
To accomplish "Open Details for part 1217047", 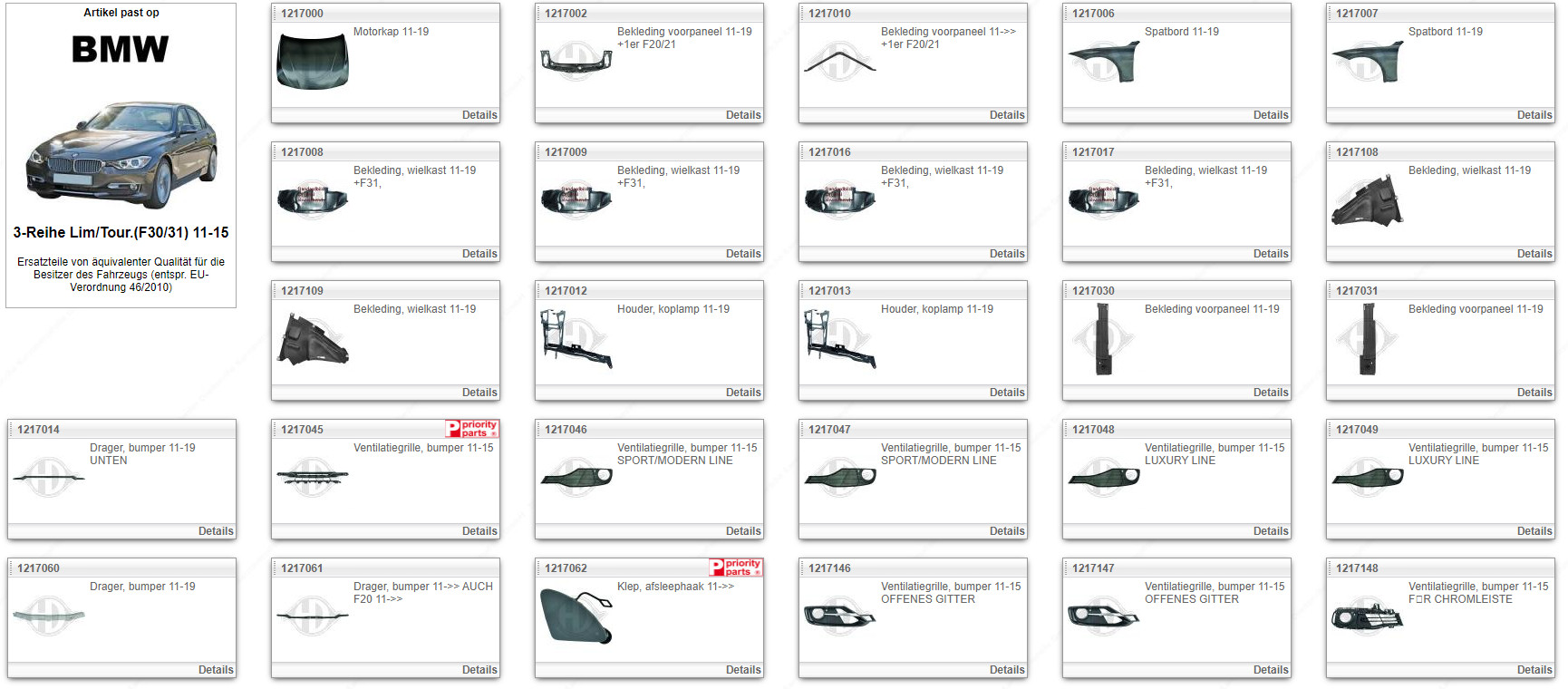I will [x=1007, y=531].
